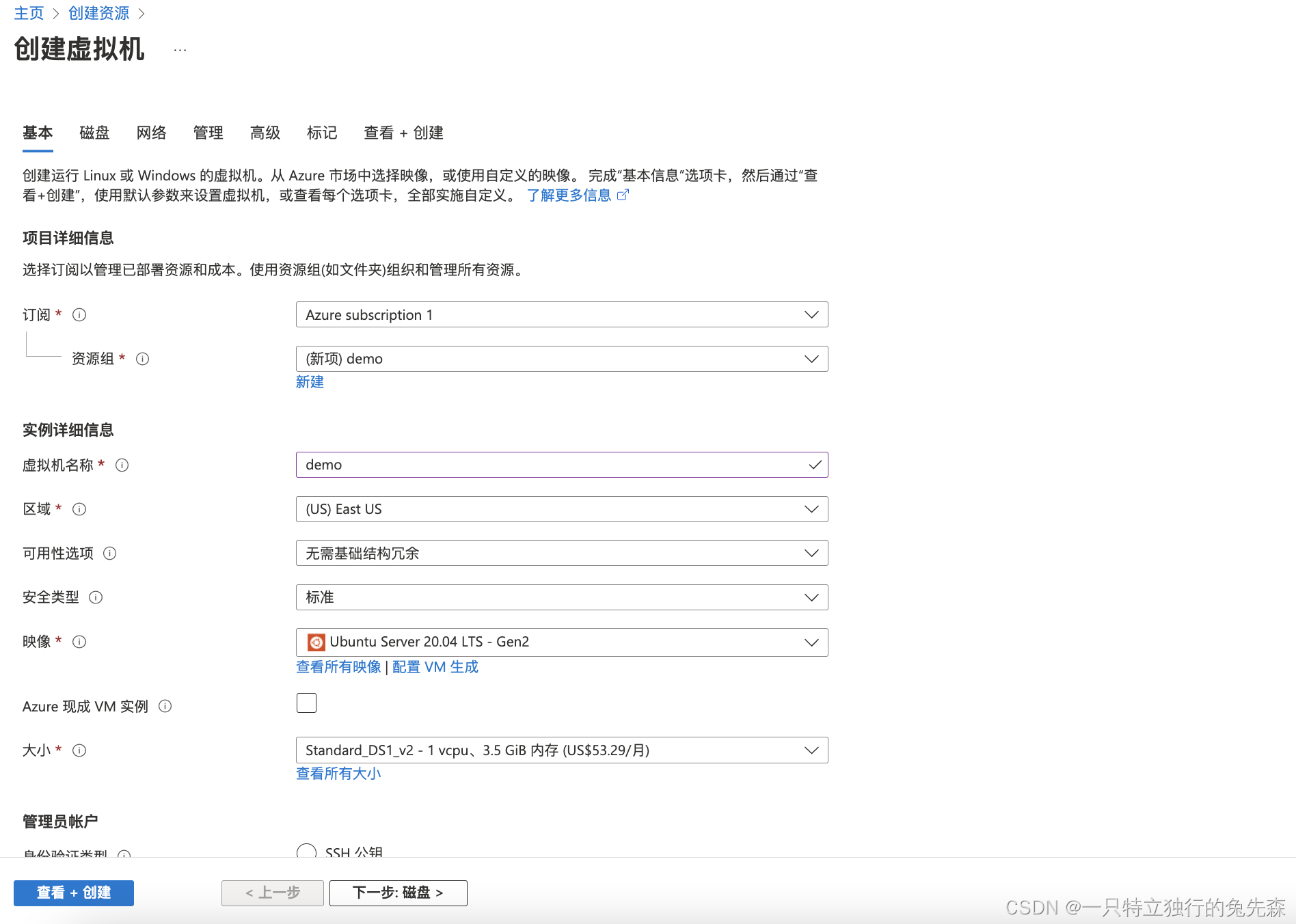Click the 新建 link under resource group

[x=310, y=382]
